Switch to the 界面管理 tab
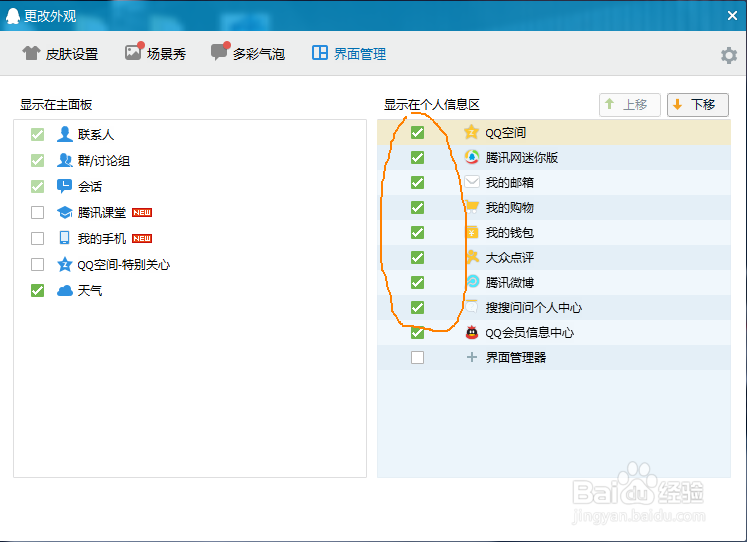The image size is (747, 542). [349, 53]
